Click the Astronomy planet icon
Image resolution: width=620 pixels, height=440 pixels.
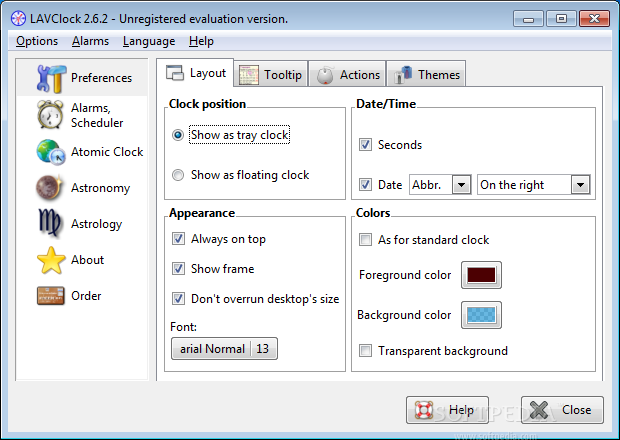click(x=49, y=187)
